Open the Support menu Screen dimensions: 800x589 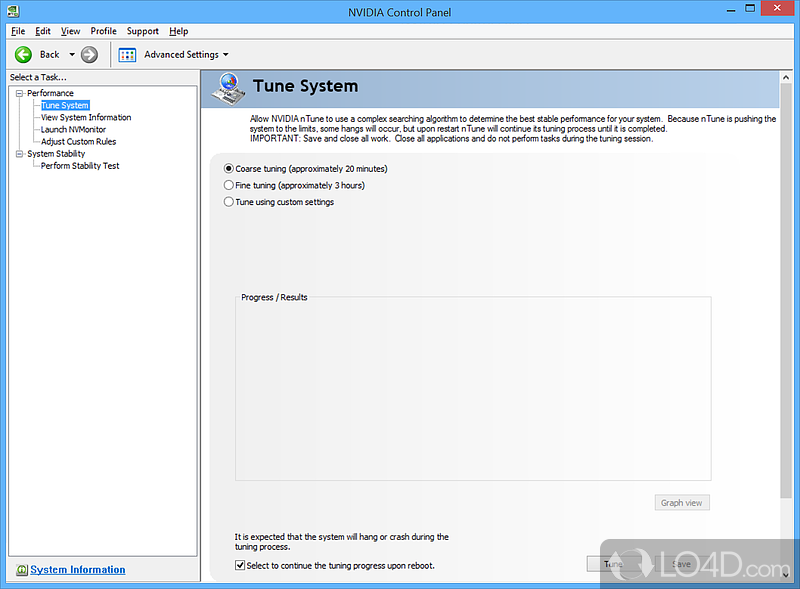(x=143, y=31)
